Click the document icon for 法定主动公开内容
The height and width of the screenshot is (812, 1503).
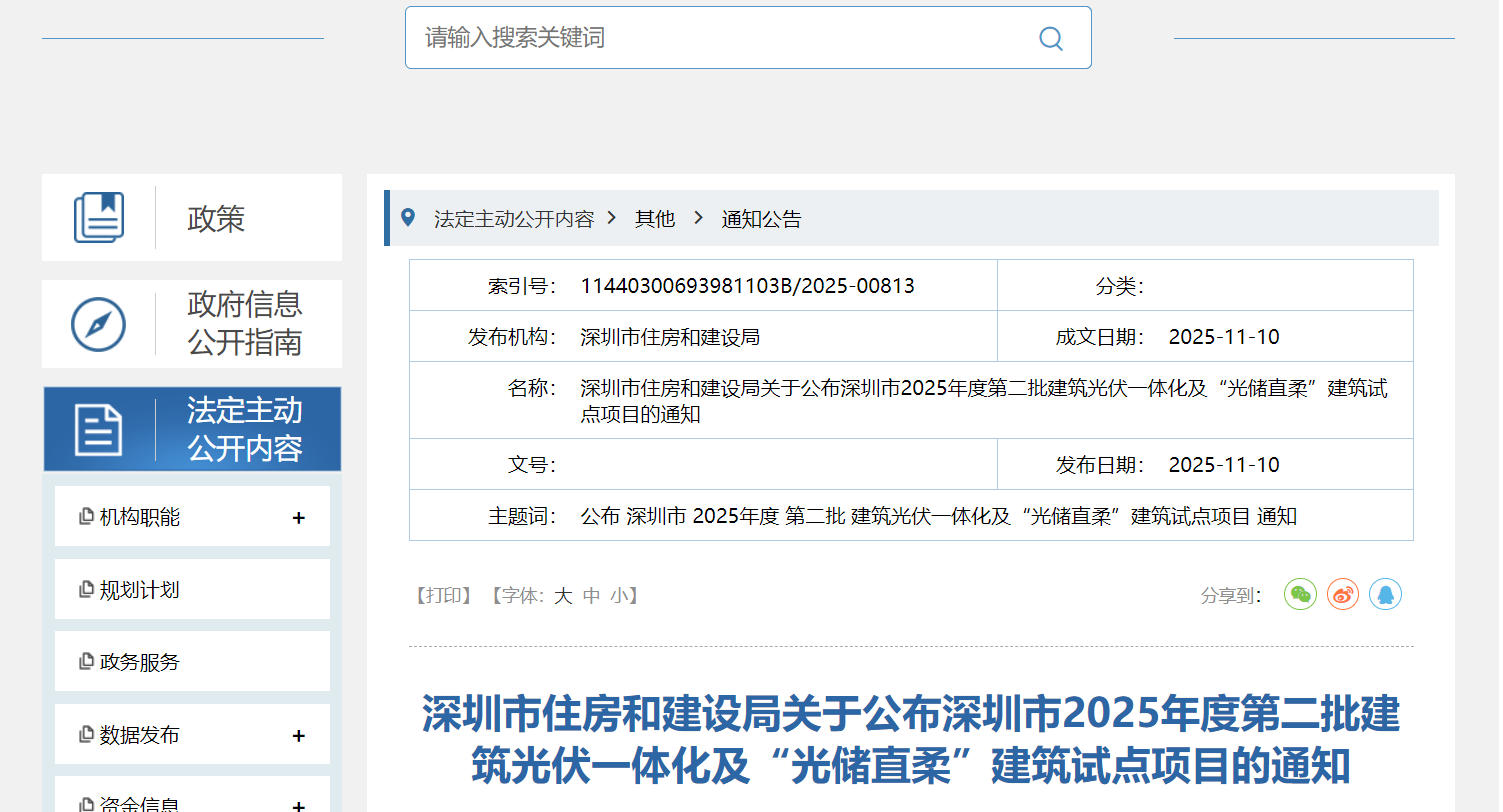pos(99,430)
